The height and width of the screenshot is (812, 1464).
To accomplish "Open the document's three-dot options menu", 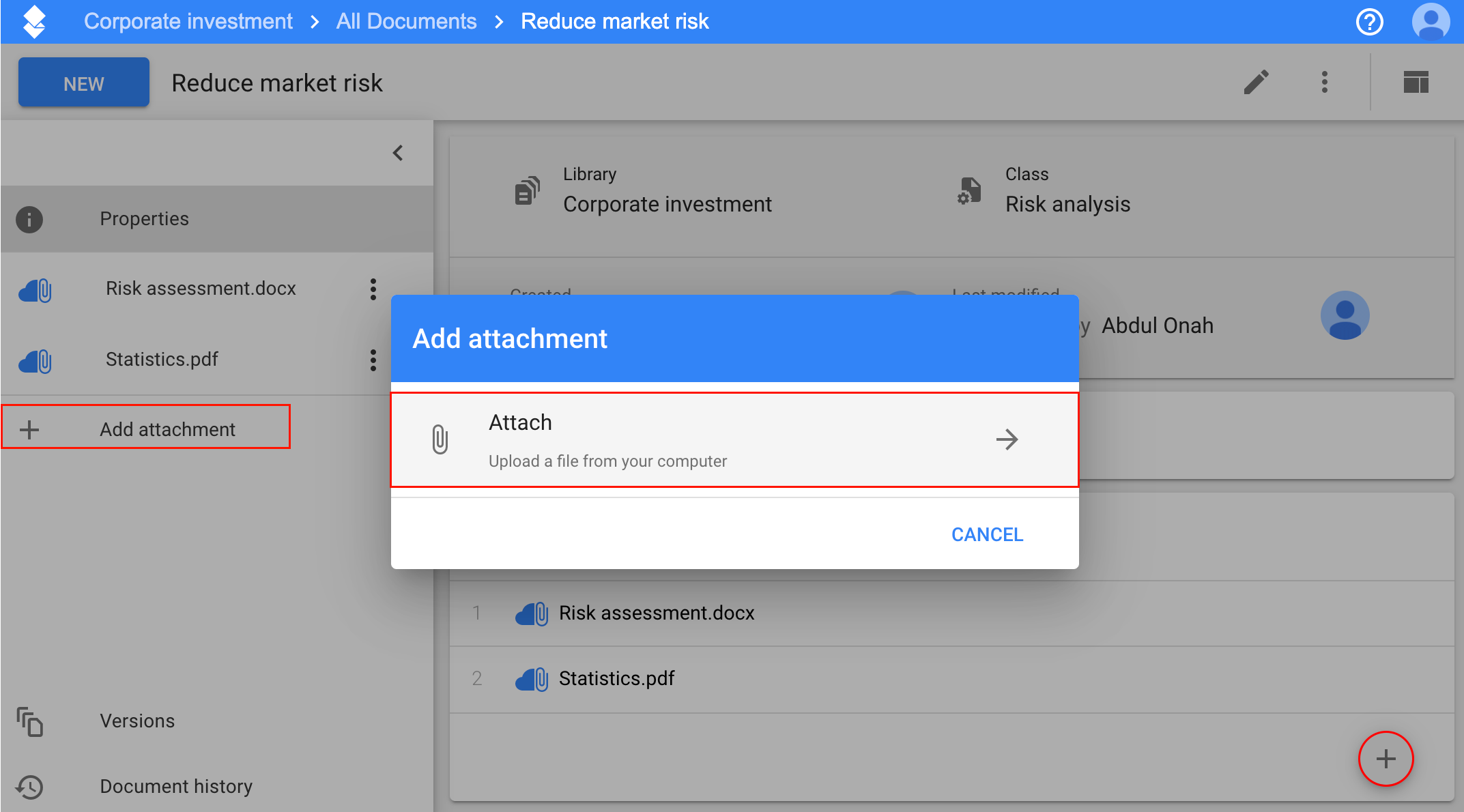I will click(1324, 83).
